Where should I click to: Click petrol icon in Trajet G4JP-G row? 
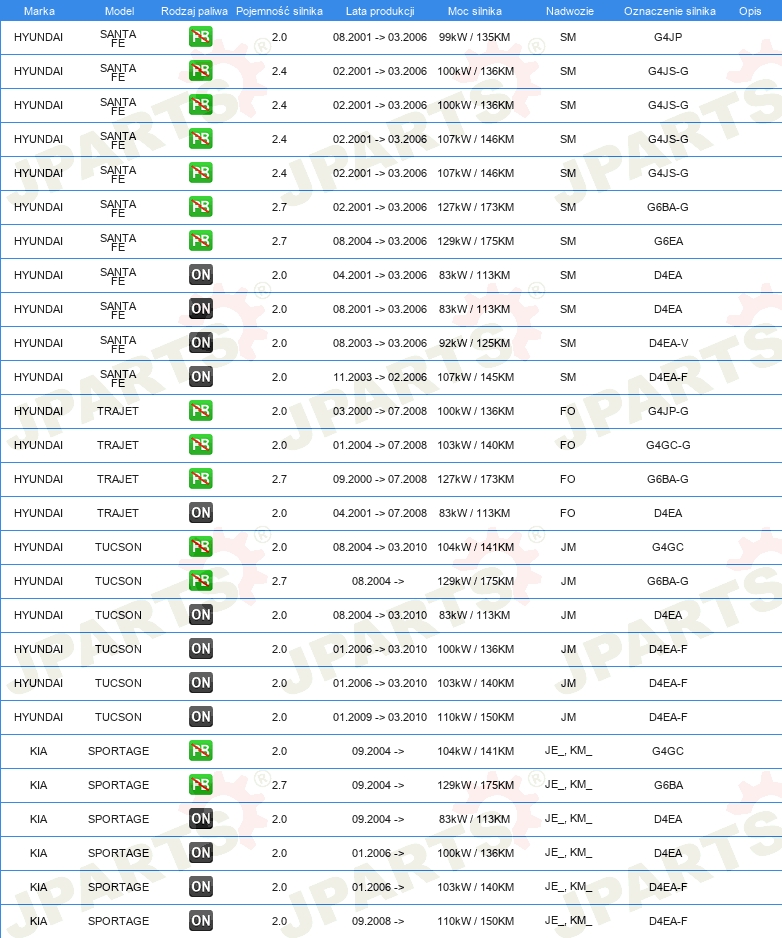pyautogui.click(x=200, y=411)
